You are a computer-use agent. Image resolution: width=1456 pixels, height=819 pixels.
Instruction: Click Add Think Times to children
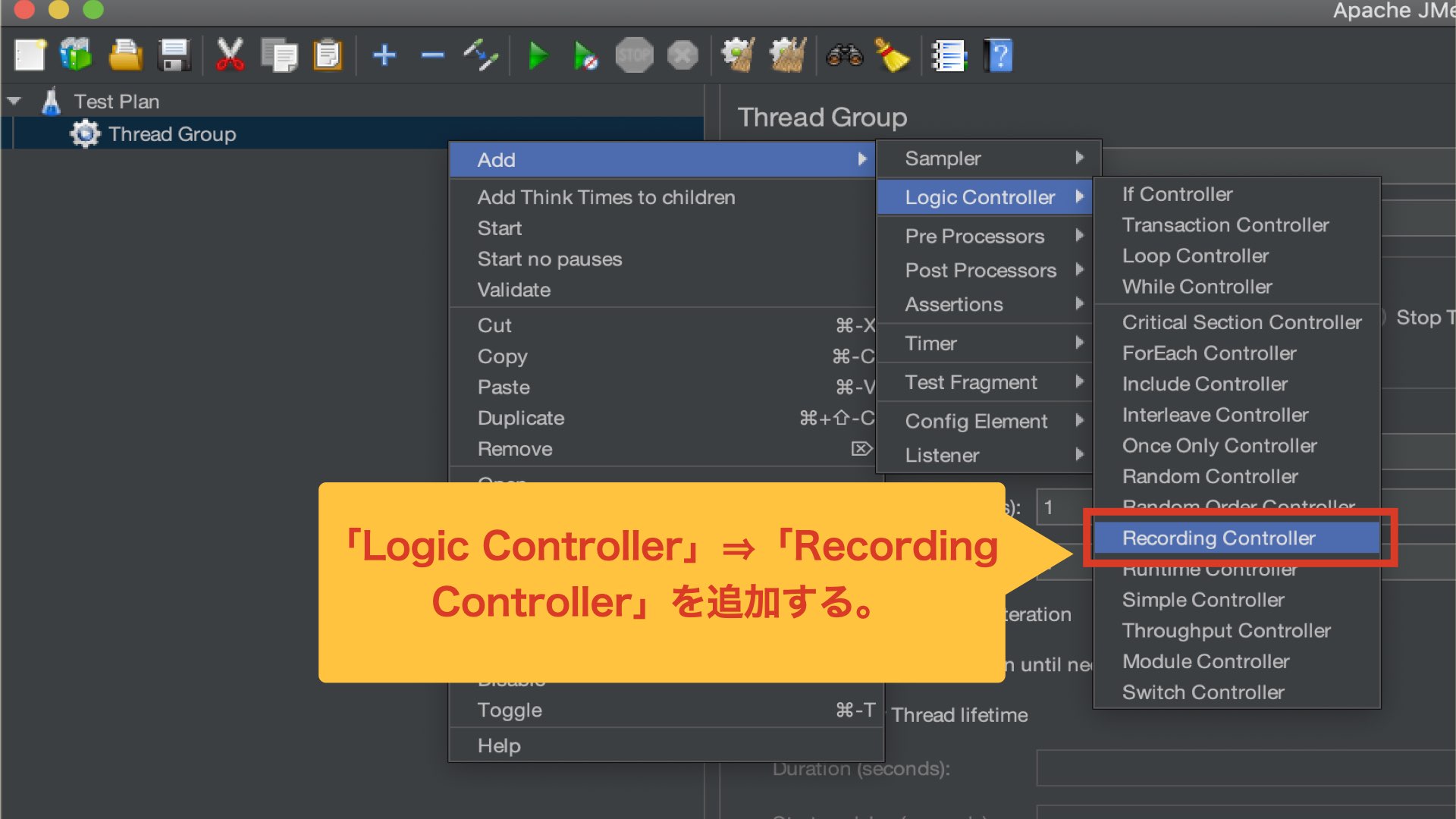607,197
